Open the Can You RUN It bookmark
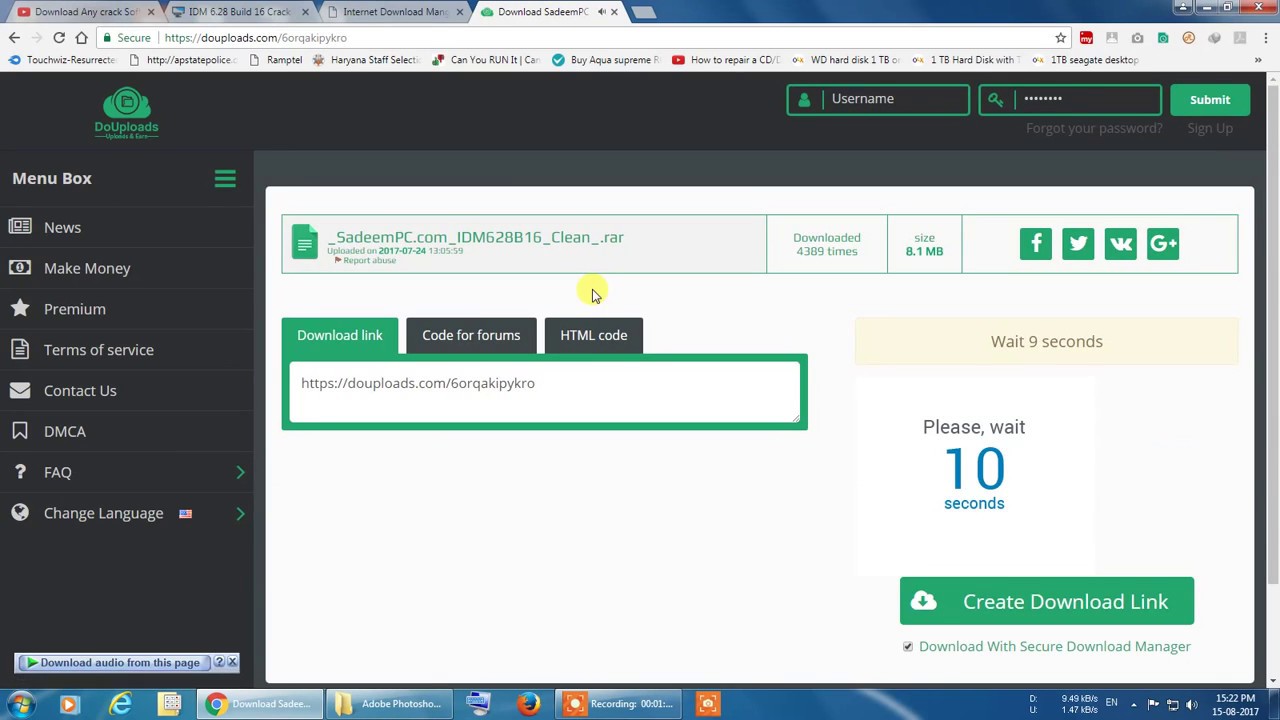The image size is (1280, 720). click(486, 60)
